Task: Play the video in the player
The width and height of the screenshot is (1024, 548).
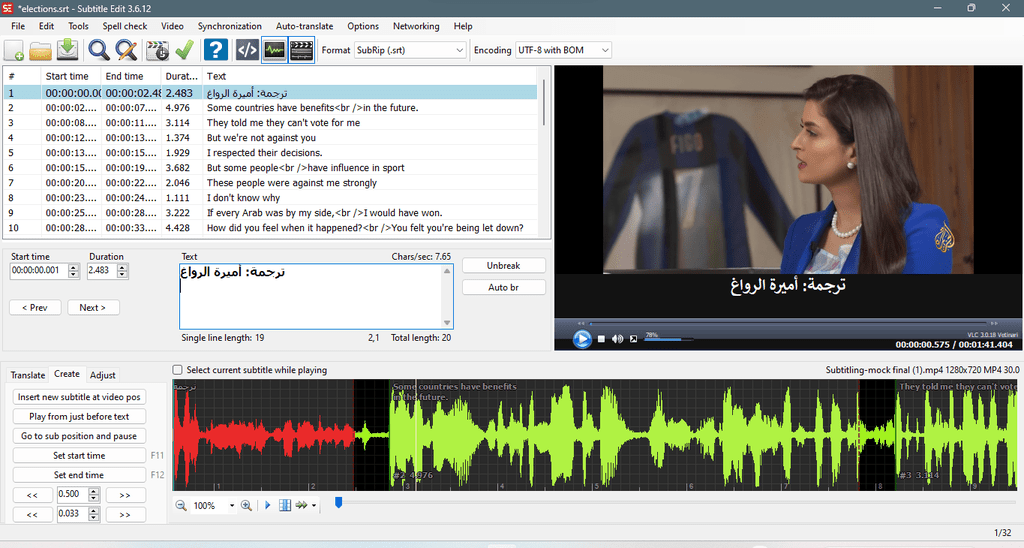Action: point(581,339)
